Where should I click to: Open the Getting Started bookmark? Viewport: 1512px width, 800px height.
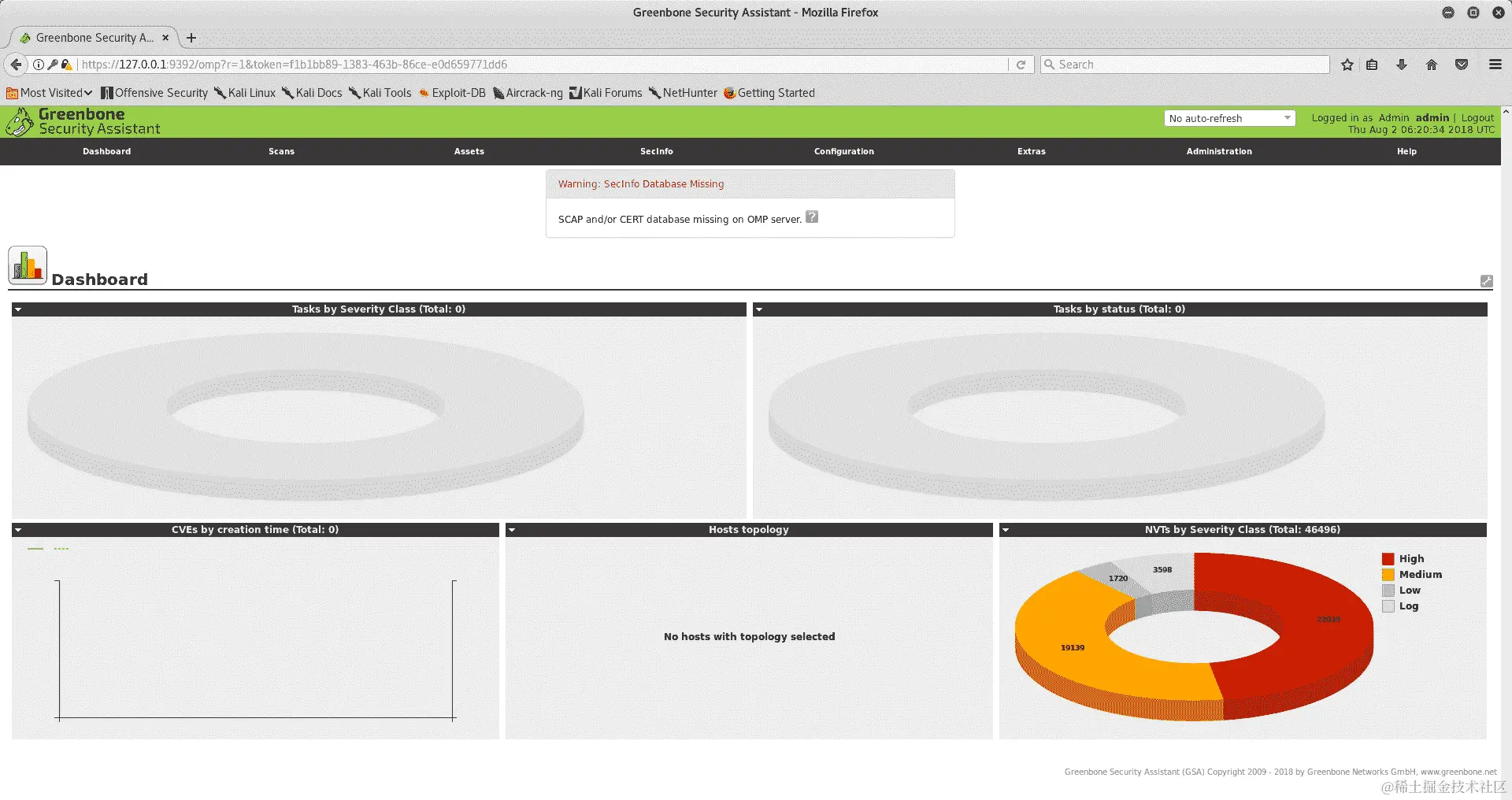point(769,93)
